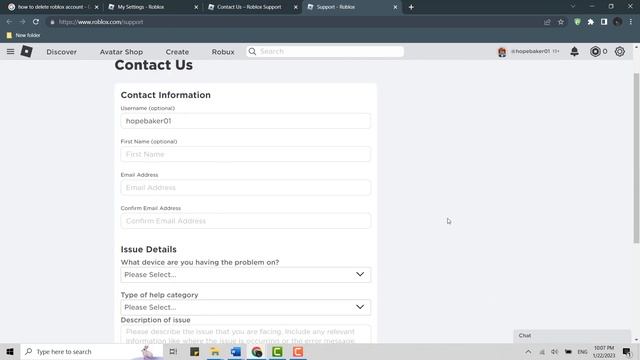This screenshot has width=640, height=360.
Task: Open the notifications bell
Action: click(x=574, y=51)
